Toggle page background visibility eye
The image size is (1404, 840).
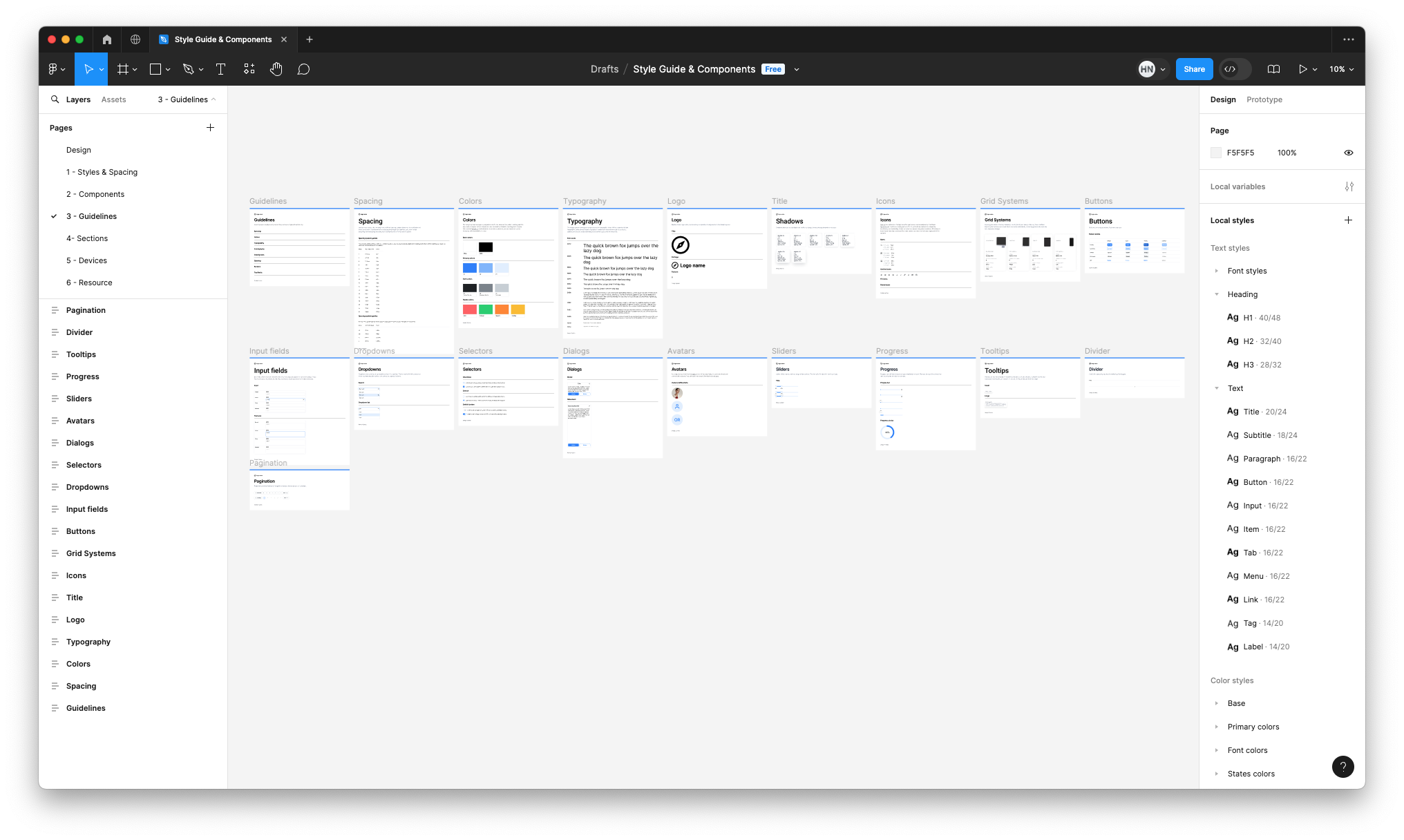pyautogui.click(x=1348, y=153)
